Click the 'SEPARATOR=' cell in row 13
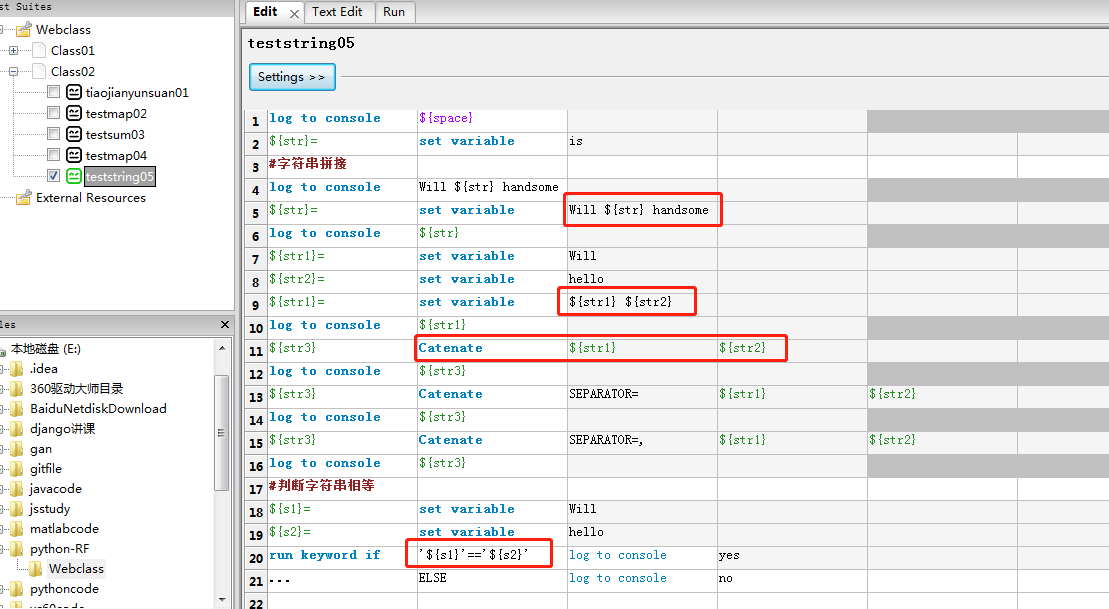1109x609 pixels. (x=642, y=396)
